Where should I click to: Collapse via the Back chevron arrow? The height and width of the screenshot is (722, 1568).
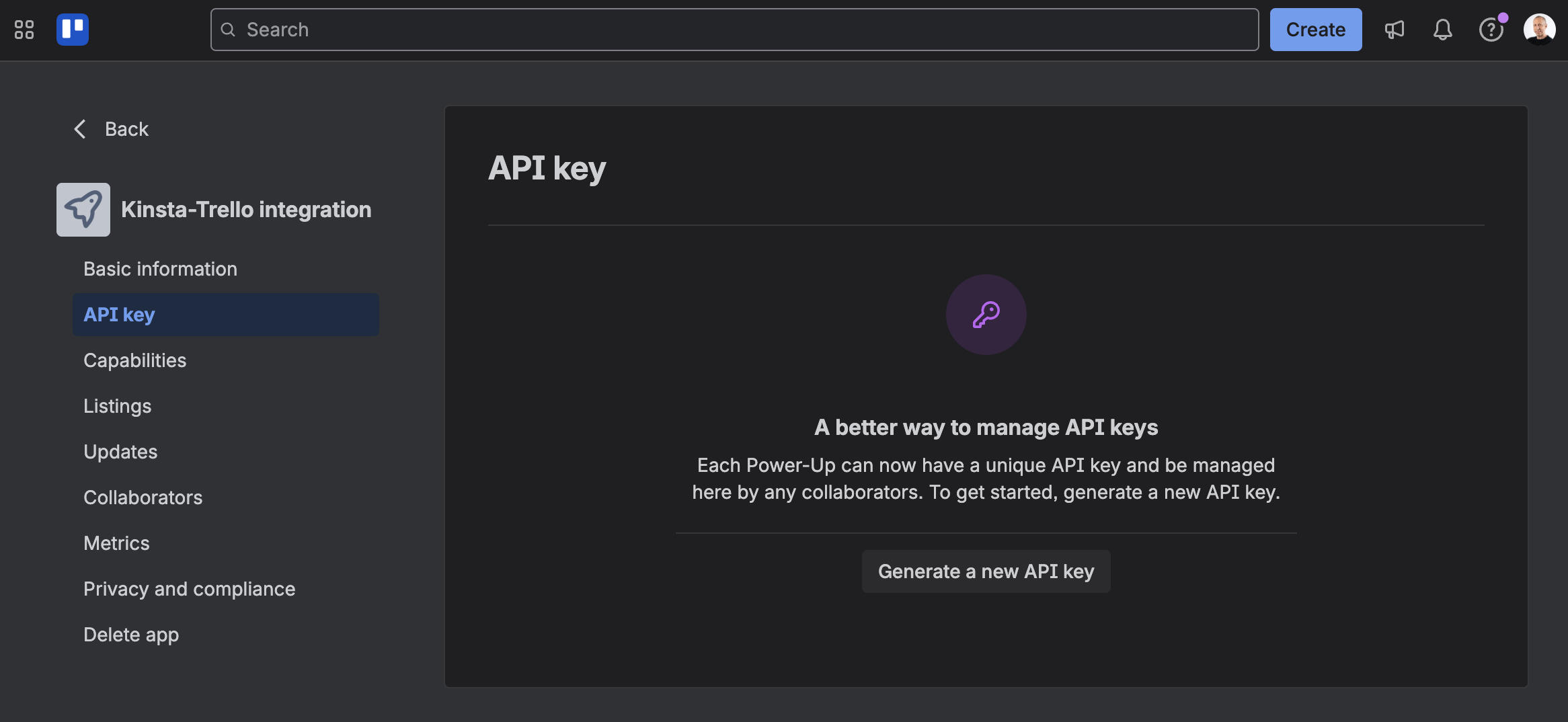(80, 128)
